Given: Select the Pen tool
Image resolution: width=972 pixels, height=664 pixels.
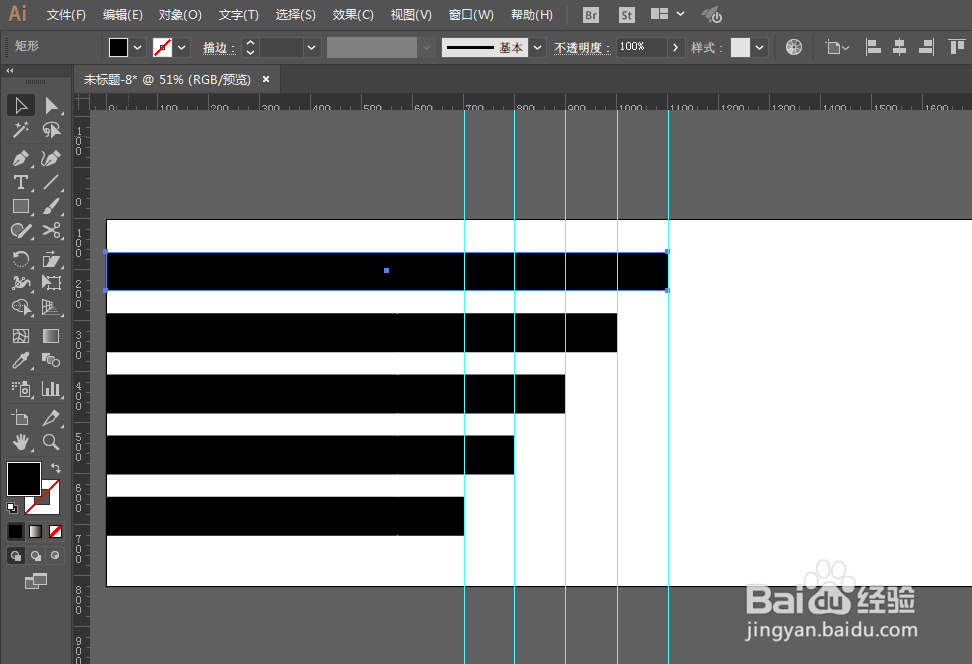Looking at the screenshot, I should (20, 159).
